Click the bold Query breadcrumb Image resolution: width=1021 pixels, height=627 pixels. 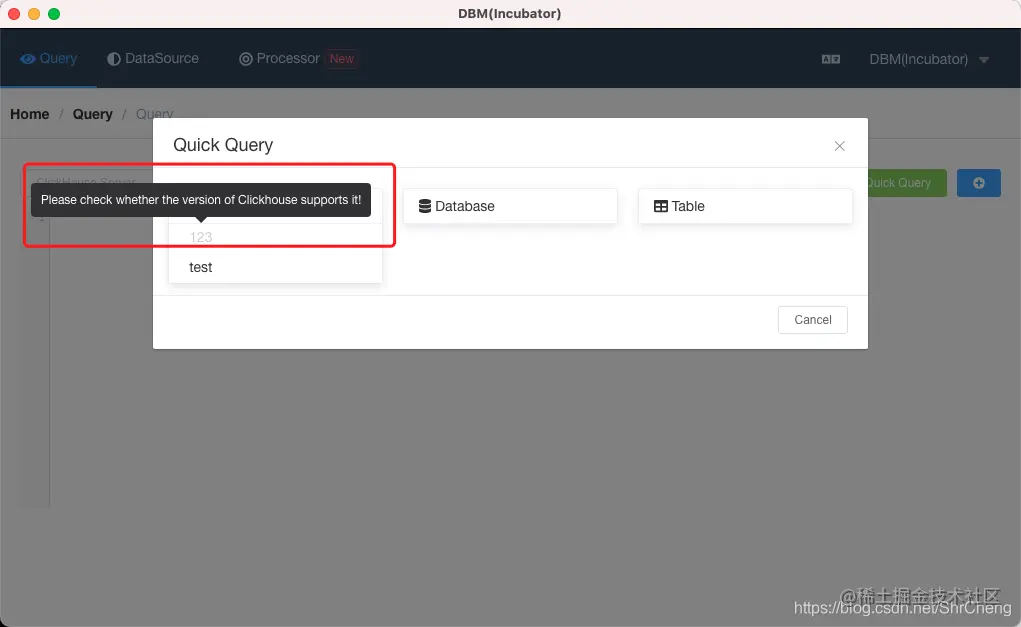click(92, 114)
